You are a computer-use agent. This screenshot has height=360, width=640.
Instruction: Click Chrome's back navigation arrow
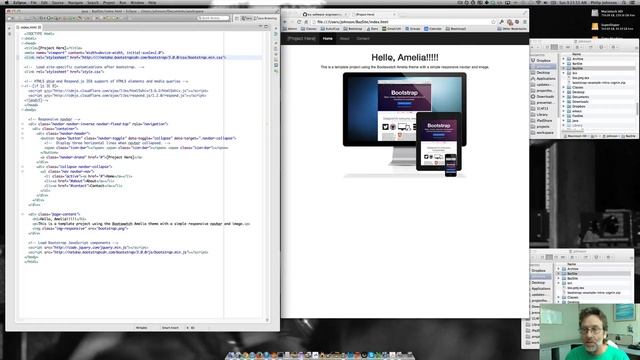(285, 22)
